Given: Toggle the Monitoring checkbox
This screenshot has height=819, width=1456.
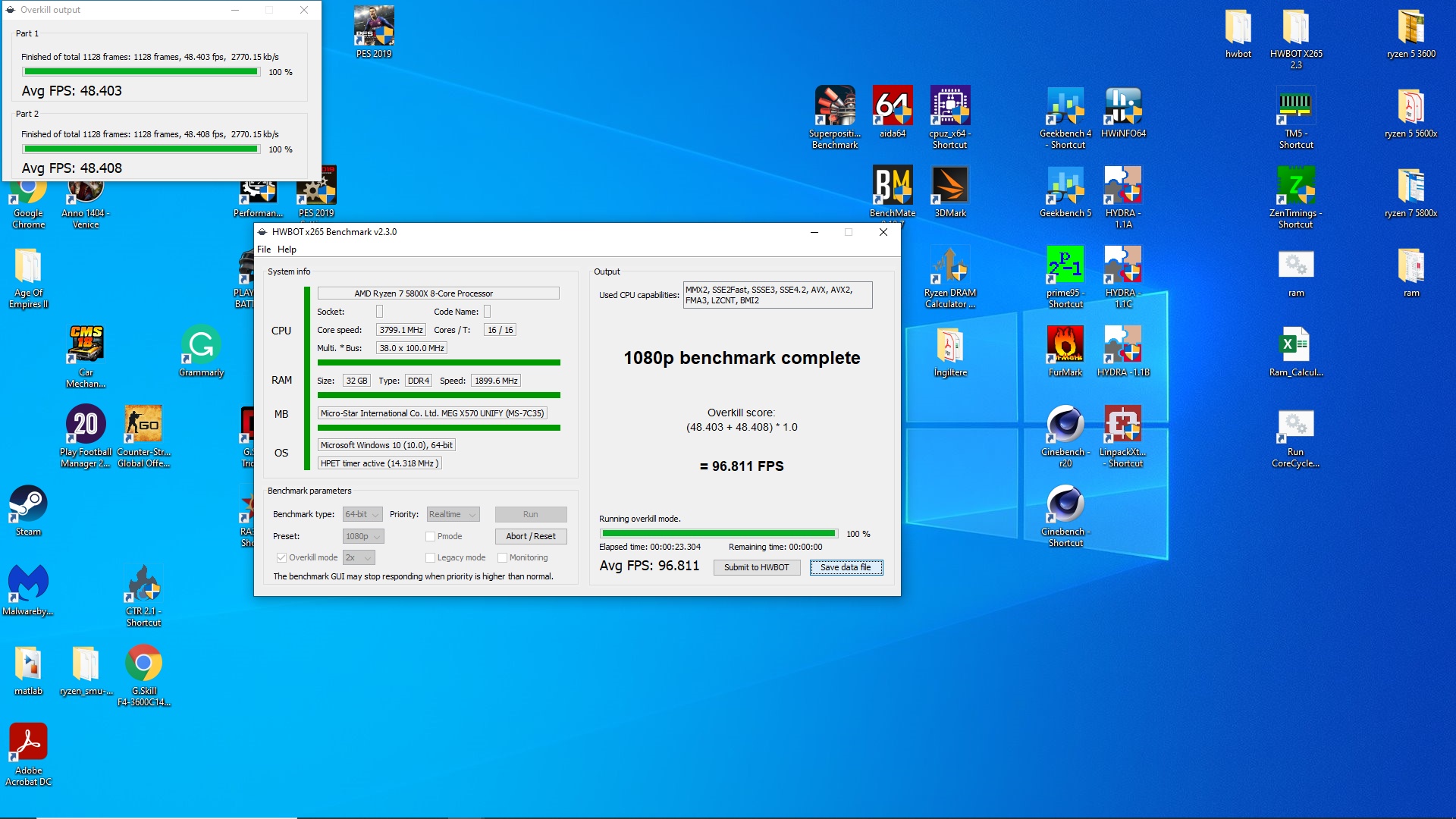Looking at the screenshot, I should [502, 557].
